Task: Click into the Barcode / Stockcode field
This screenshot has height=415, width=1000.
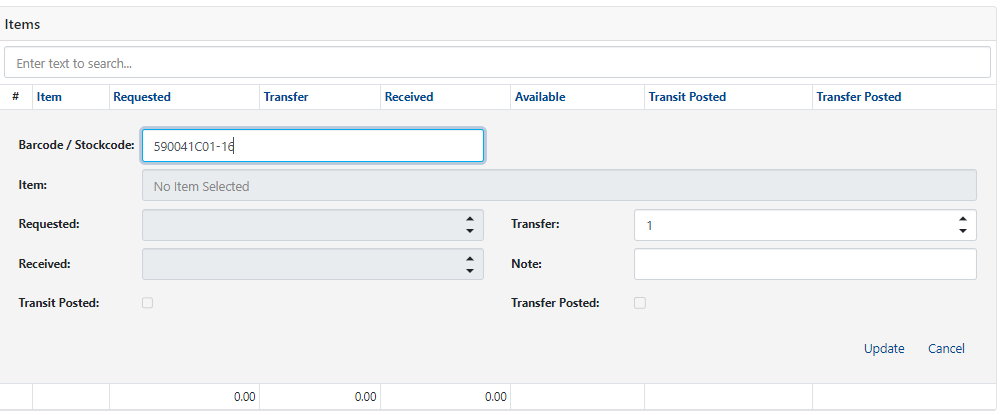Action: [313, 146]
